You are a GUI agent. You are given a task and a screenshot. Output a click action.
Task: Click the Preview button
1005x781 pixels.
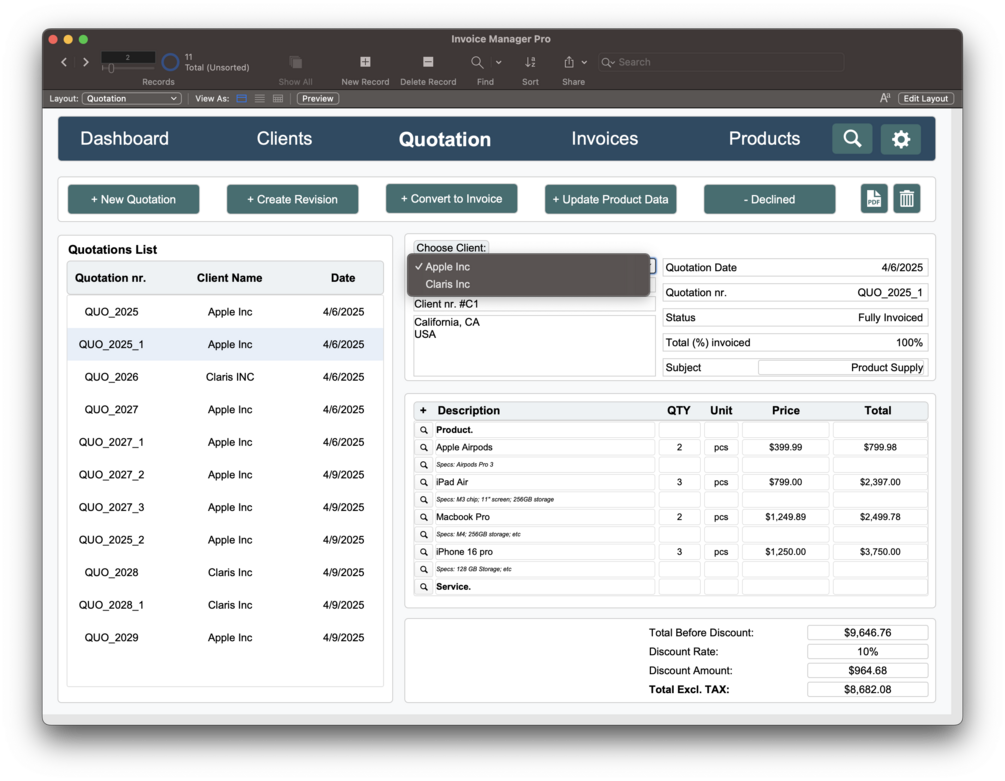[x=318, y=99]
